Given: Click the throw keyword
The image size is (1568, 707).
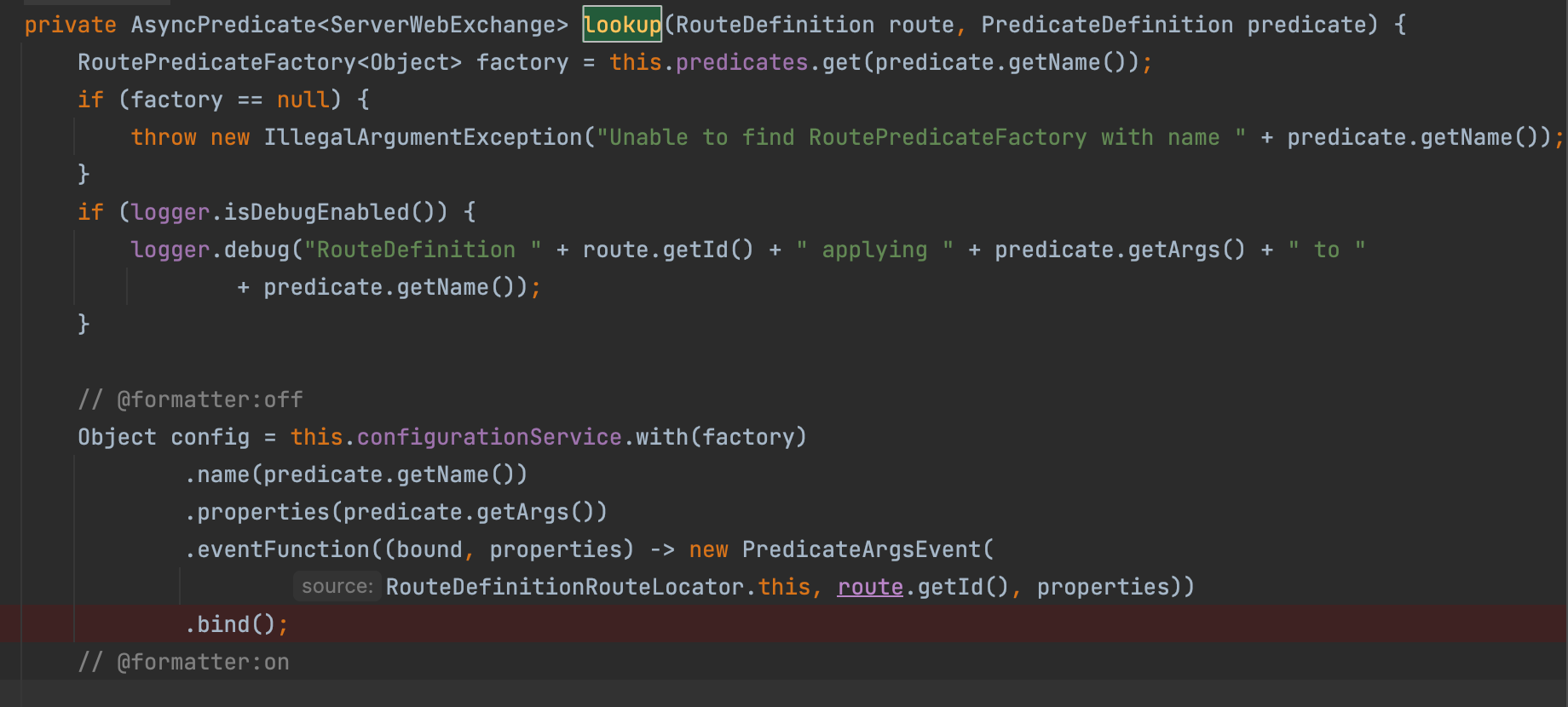Looking at the screenshot, I should [x=164, y=137].
